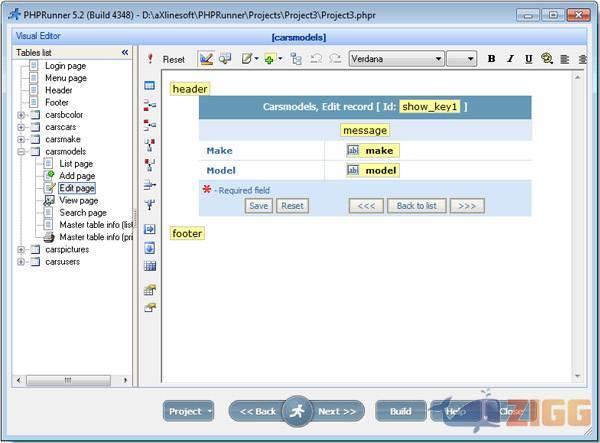Click the <<< previous record button
The image size is (600, 443).
(x=366, y=206)
